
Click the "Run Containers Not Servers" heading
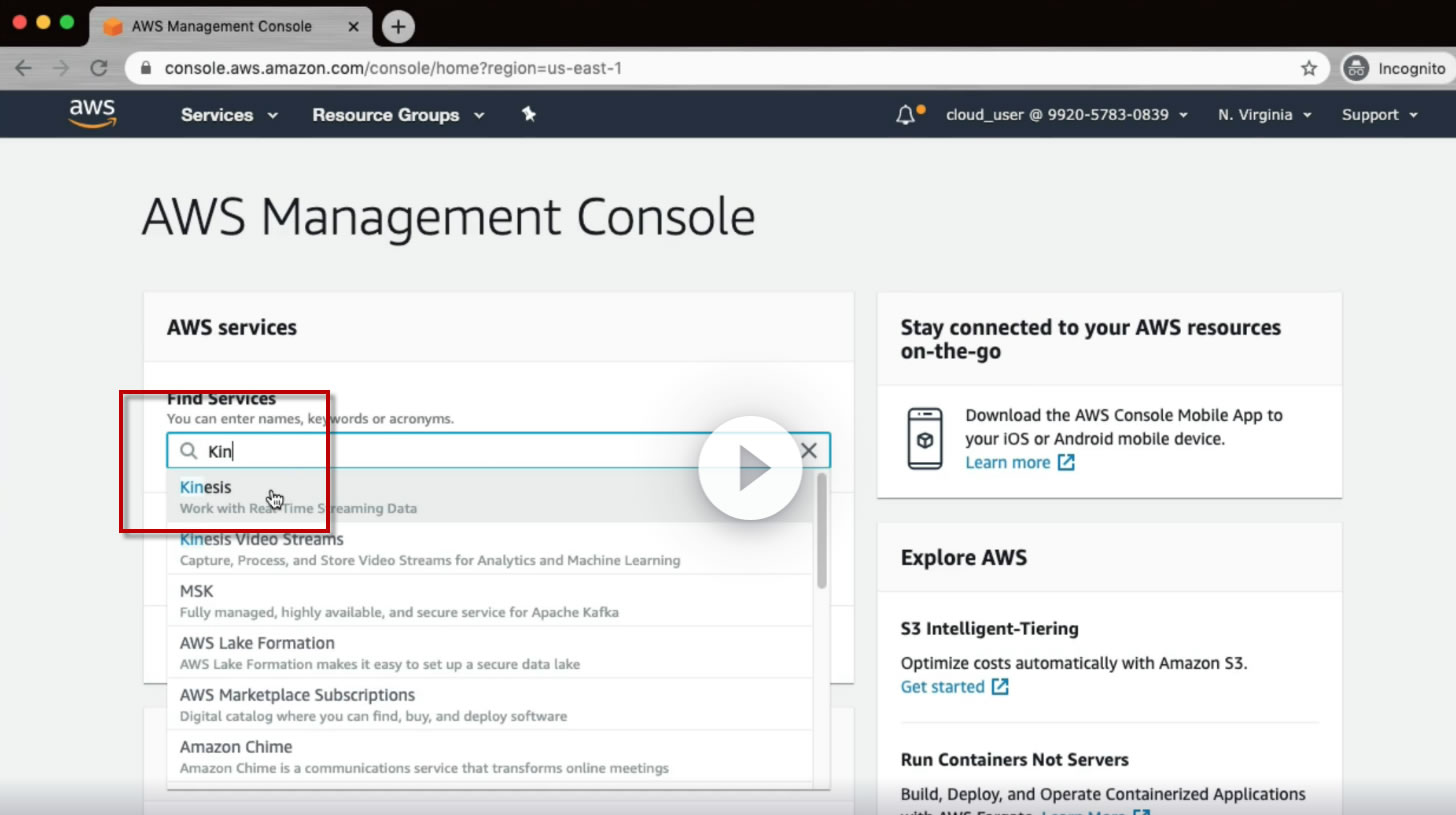(1015, 760)
